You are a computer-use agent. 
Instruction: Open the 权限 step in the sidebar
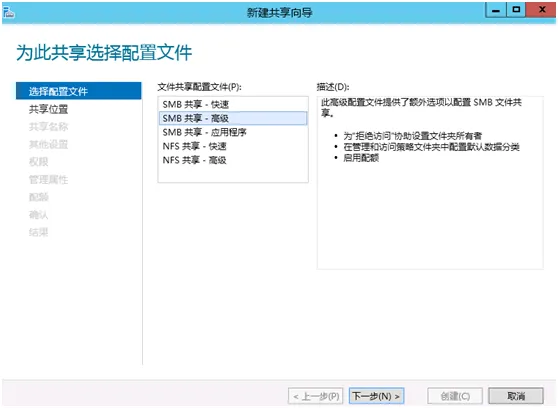38,162
